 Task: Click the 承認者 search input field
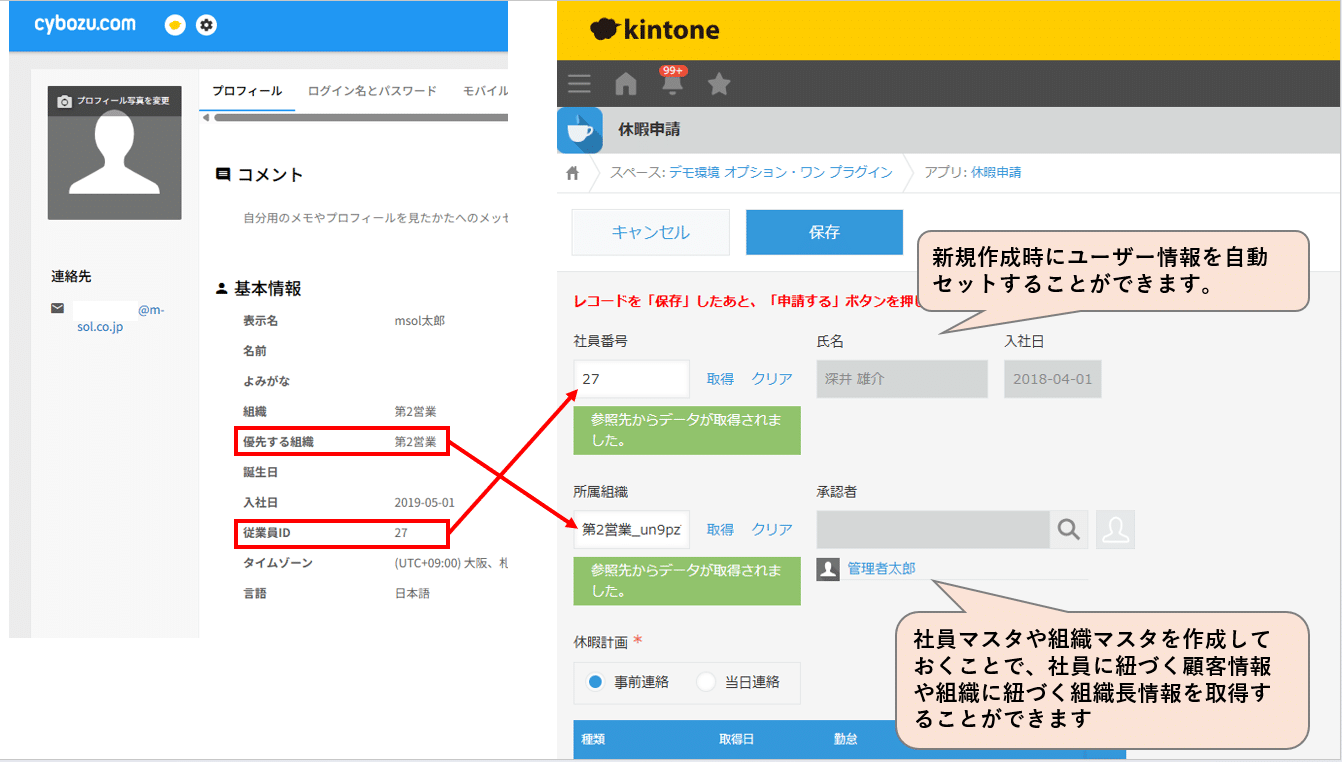pyautogui.click(x=933, y=530)
